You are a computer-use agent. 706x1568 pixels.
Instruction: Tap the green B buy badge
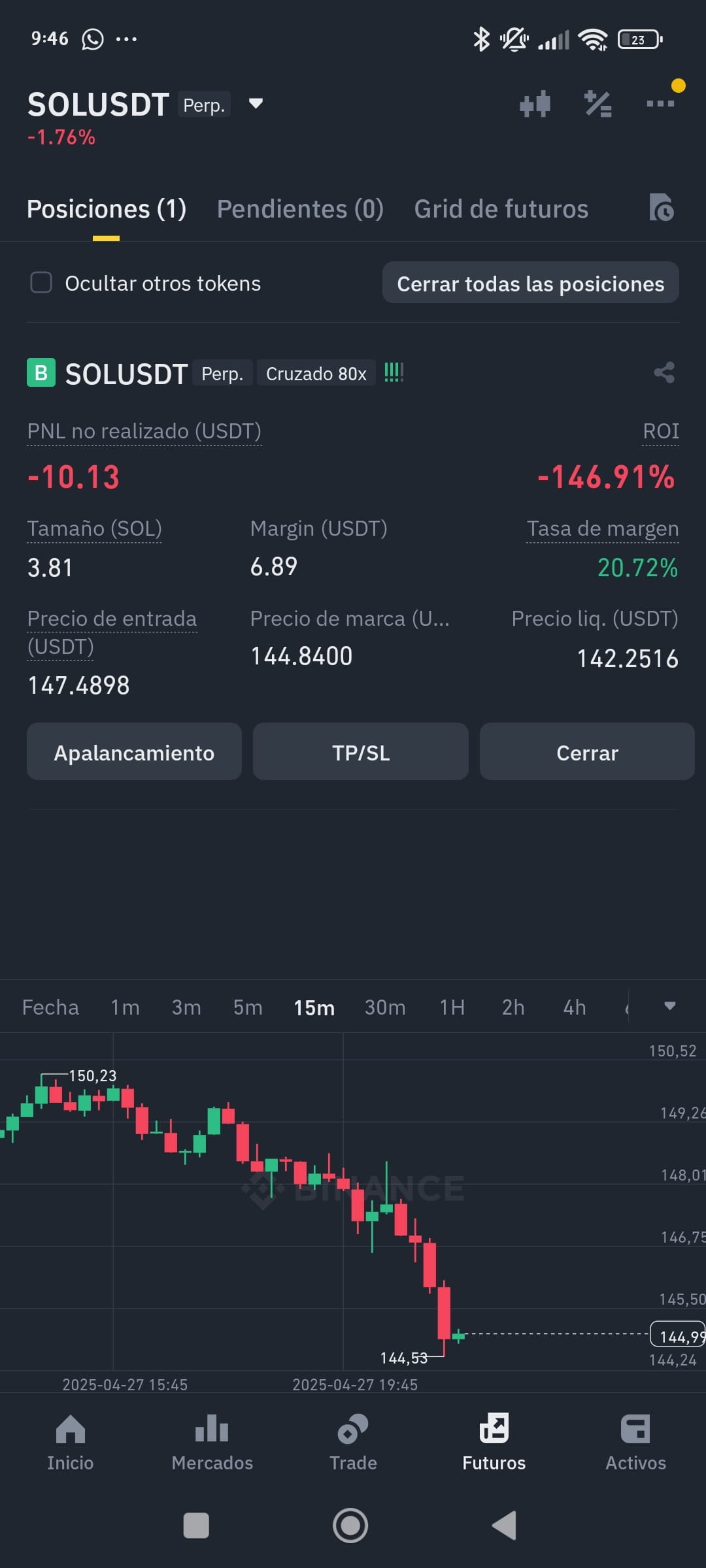[41, 372]
